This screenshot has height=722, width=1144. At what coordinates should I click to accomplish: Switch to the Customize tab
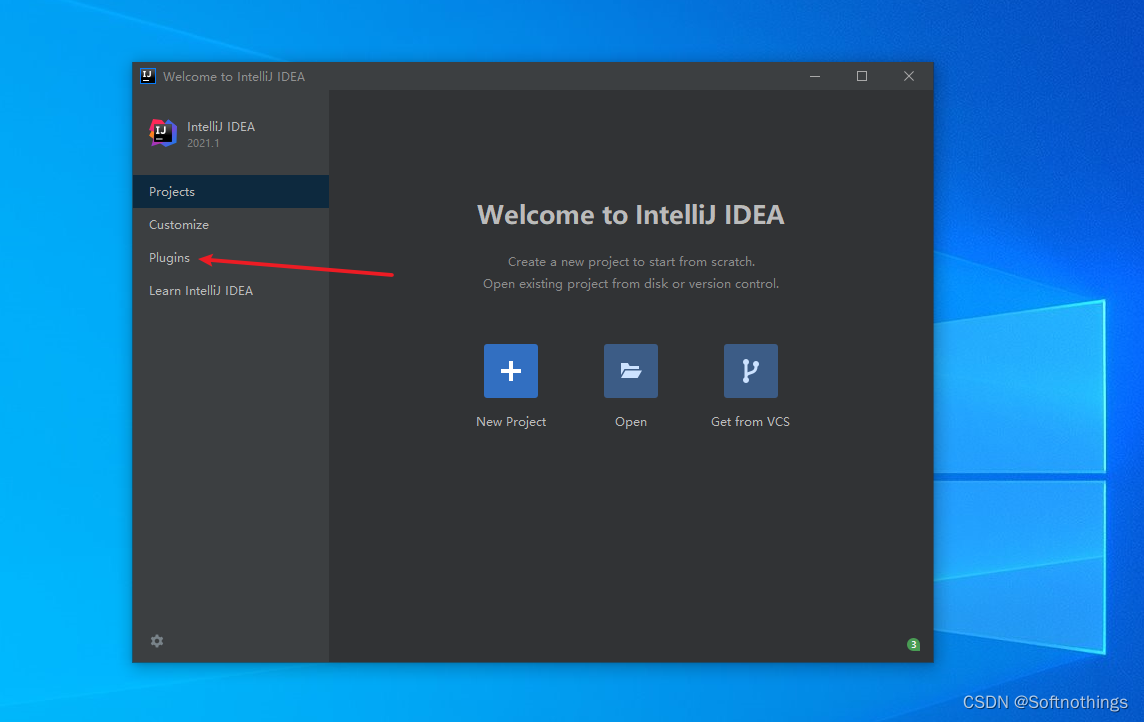click(231, 225)
